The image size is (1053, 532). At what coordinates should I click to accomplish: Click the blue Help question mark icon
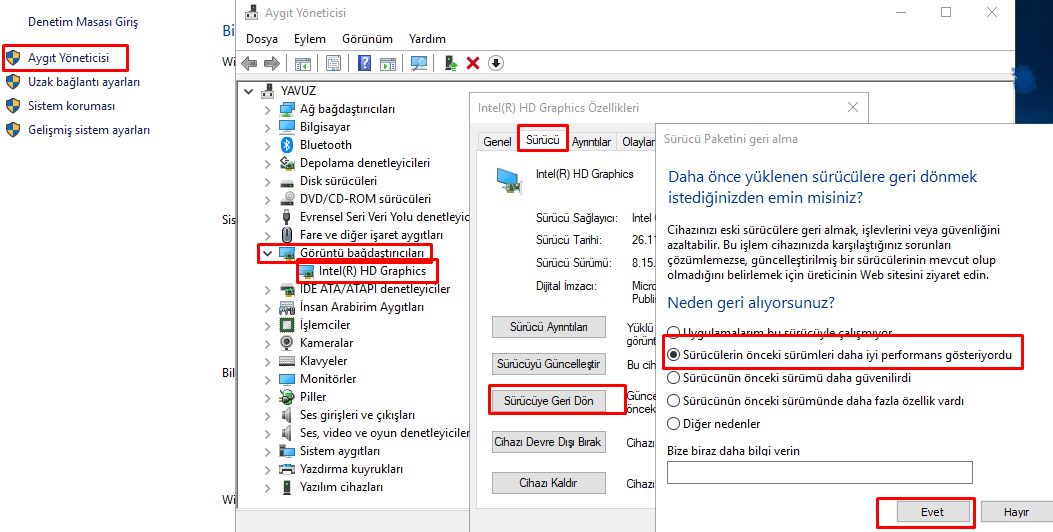365,63
